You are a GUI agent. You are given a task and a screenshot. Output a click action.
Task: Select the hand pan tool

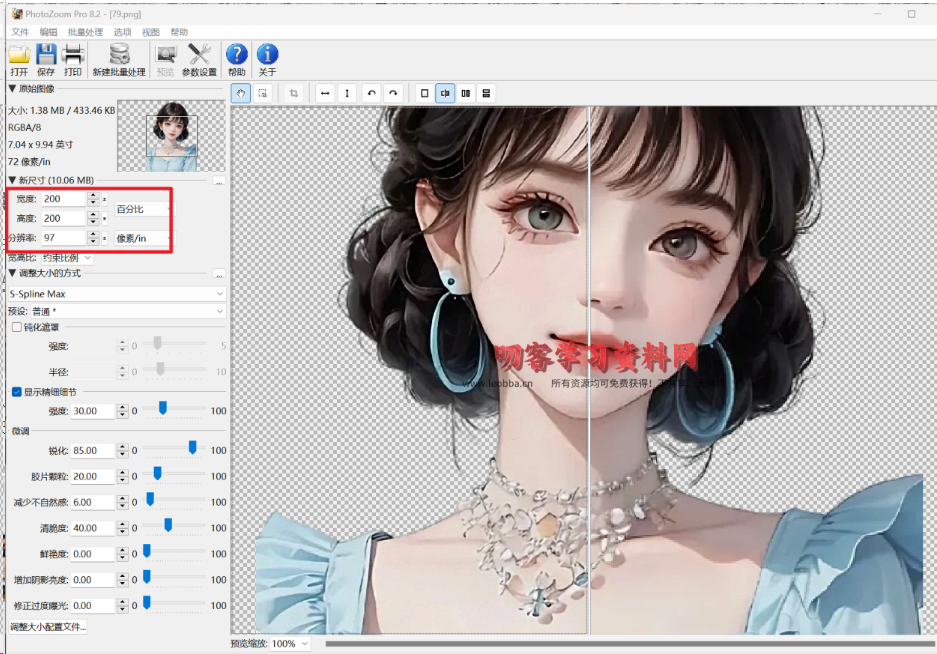[241, 93]
